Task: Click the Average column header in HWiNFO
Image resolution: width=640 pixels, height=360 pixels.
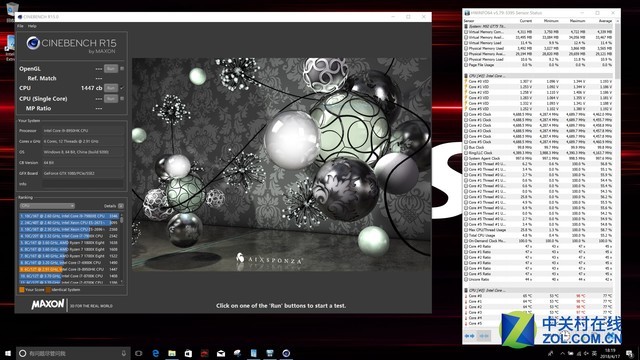Action: click(604, 21)
